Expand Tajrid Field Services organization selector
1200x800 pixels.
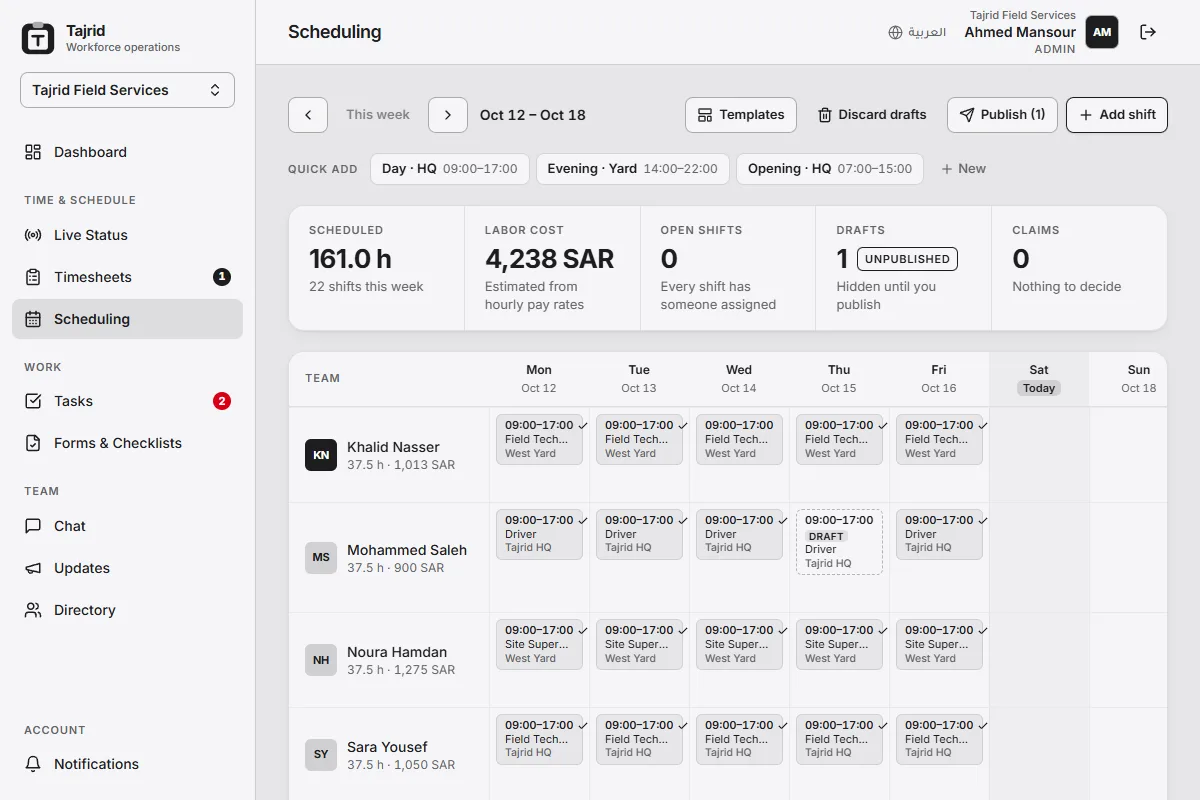127,90
